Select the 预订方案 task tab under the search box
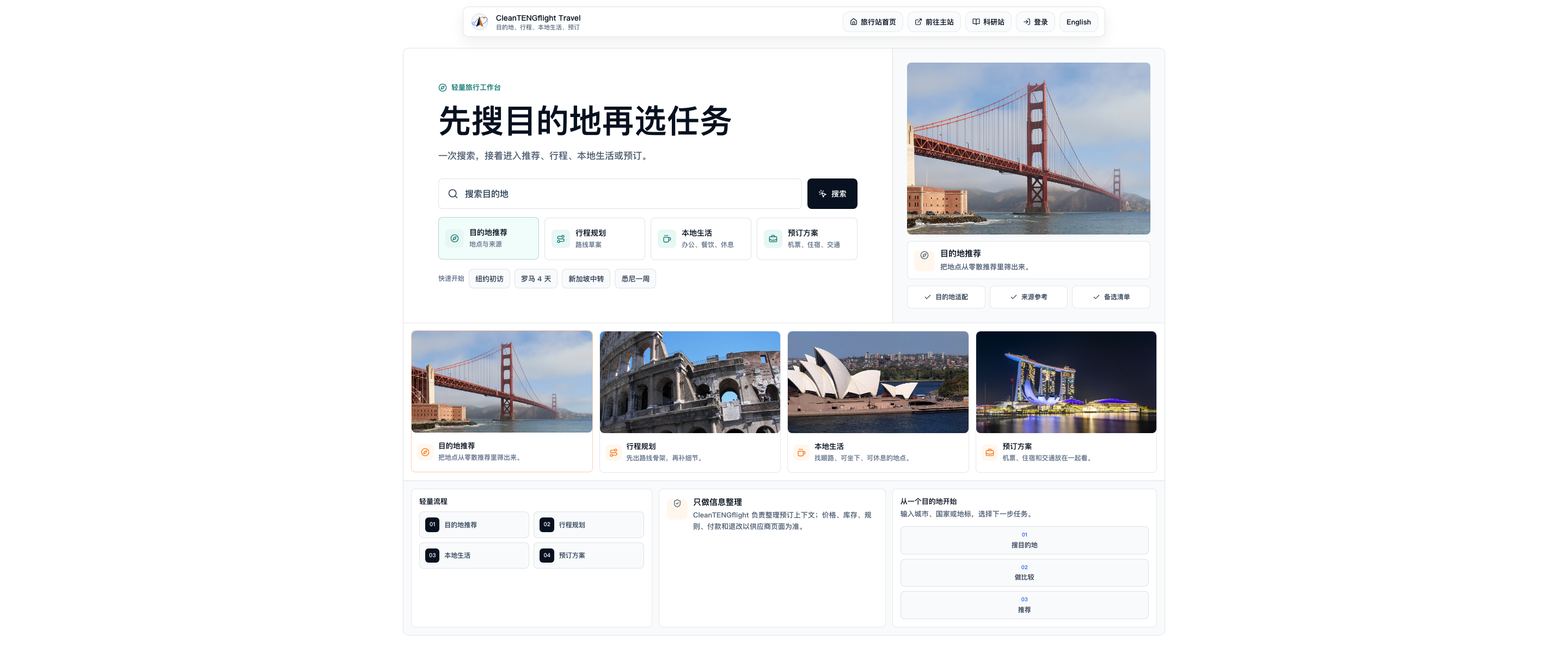Screen dimensions: 1568x666 tap(806, 238)
